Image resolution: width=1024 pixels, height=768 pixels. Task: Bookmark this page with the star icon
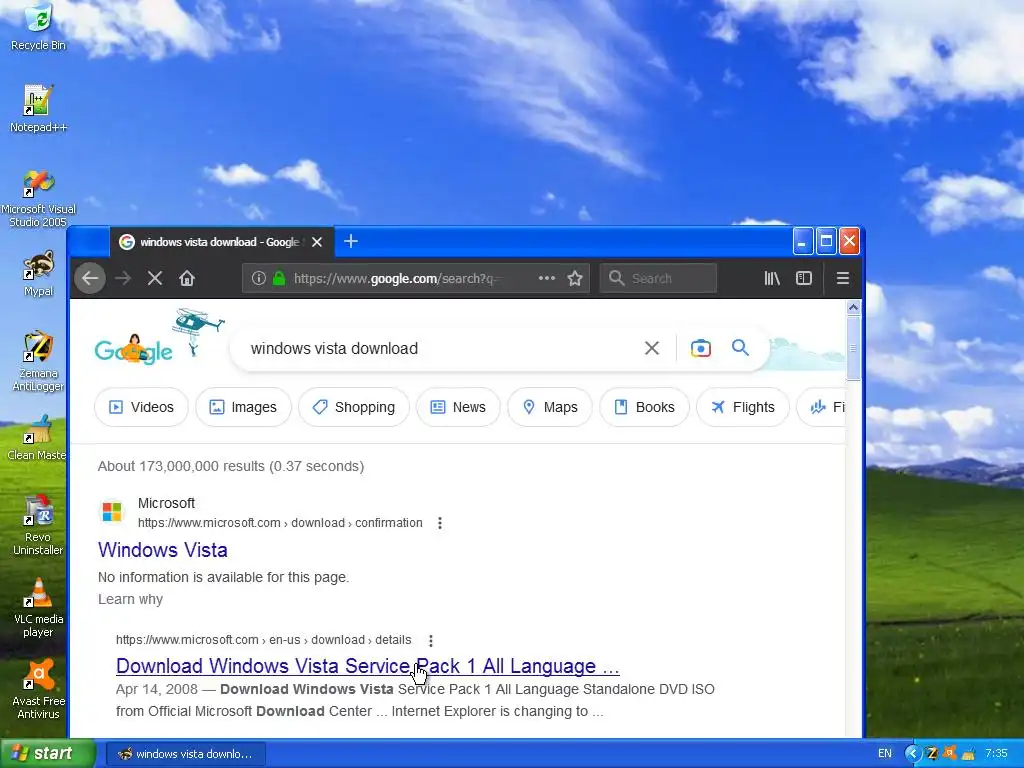tap(575, 278)
